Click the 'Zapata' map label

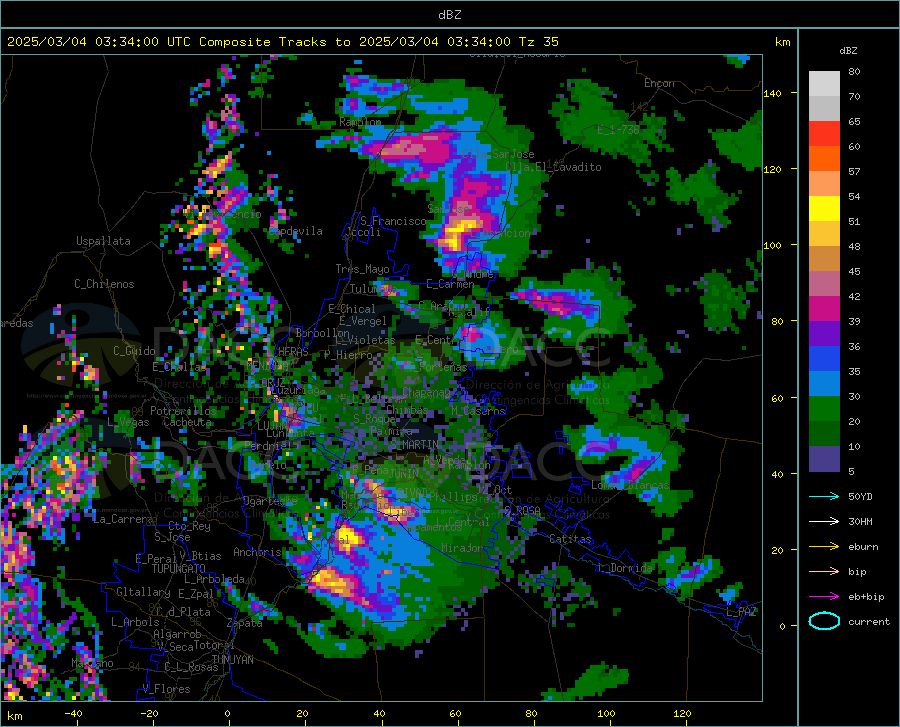point(245,623)
